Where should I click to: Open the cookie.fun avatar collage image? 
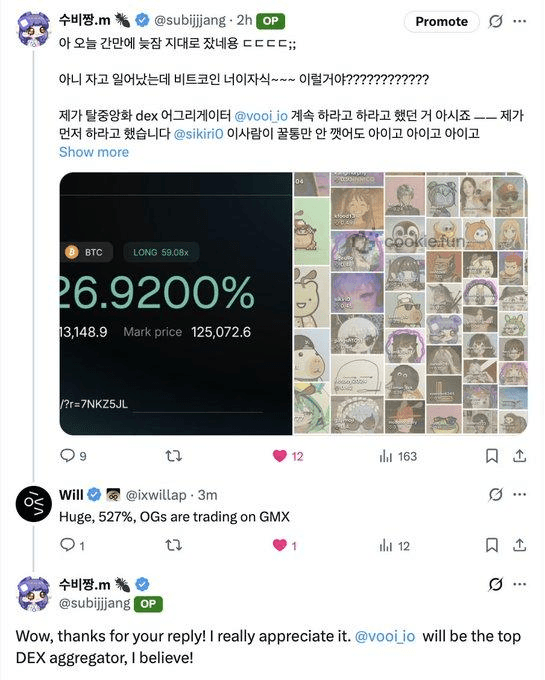(x=411, y=304)
